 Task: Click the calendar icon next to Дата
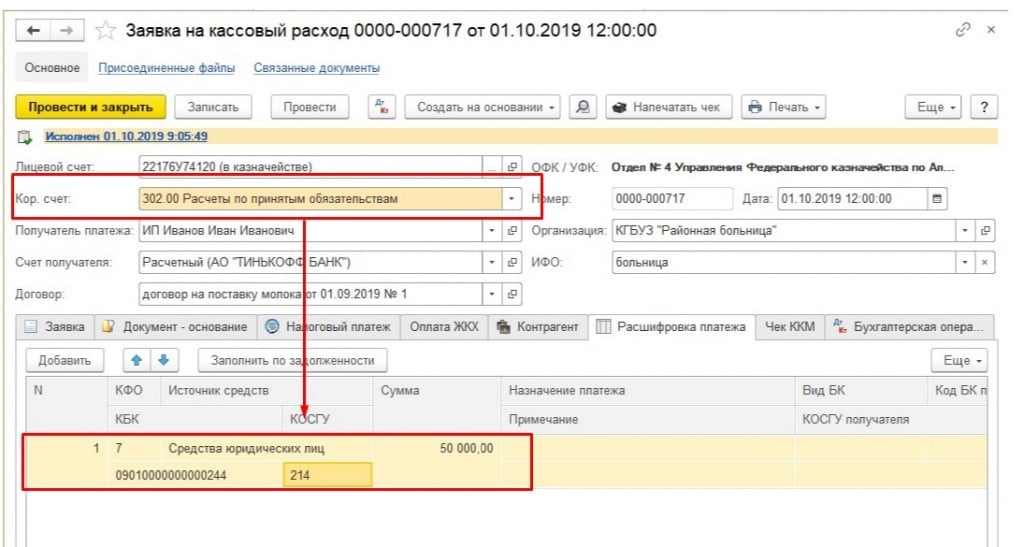[937, 199]
